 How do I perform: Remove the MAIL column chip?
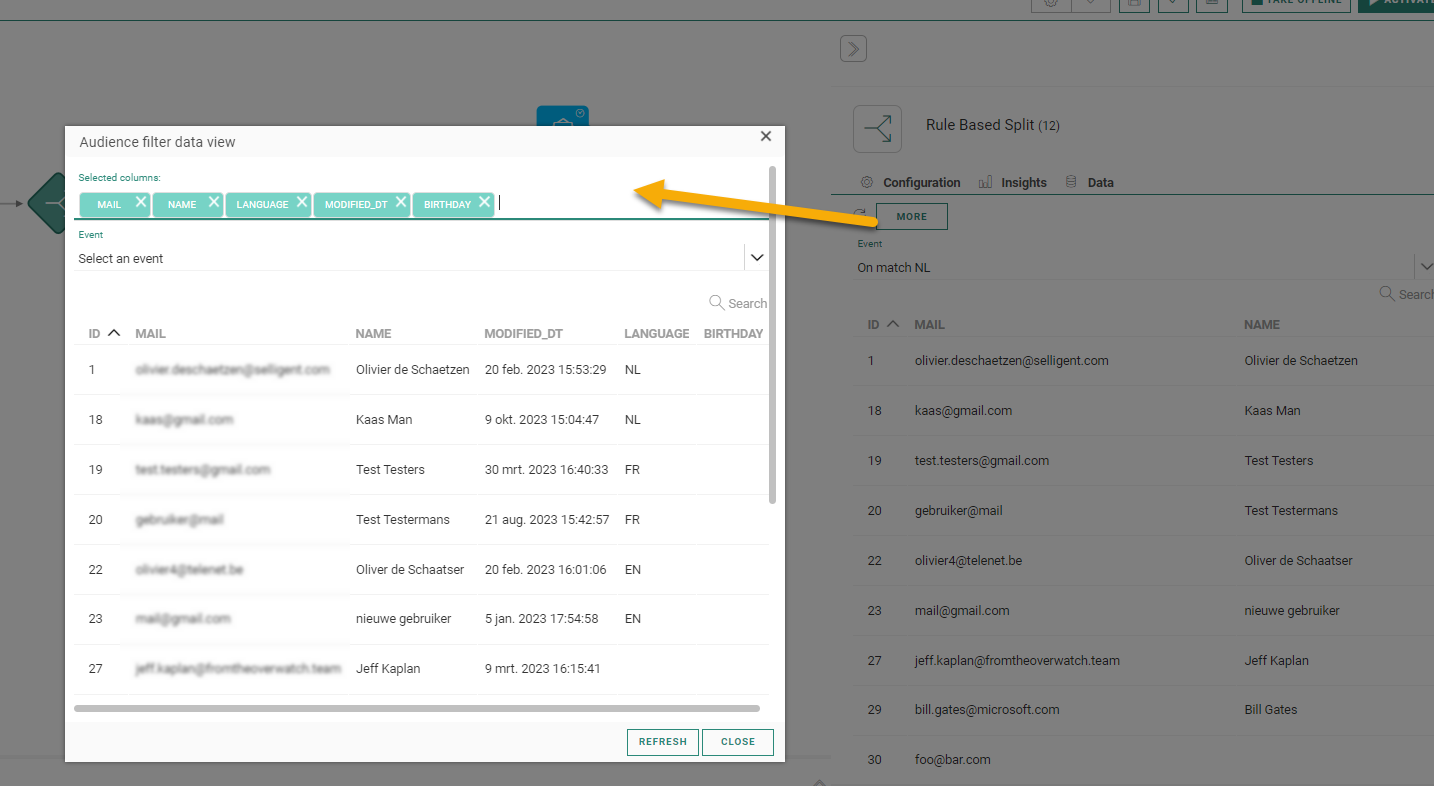point(141,202)
